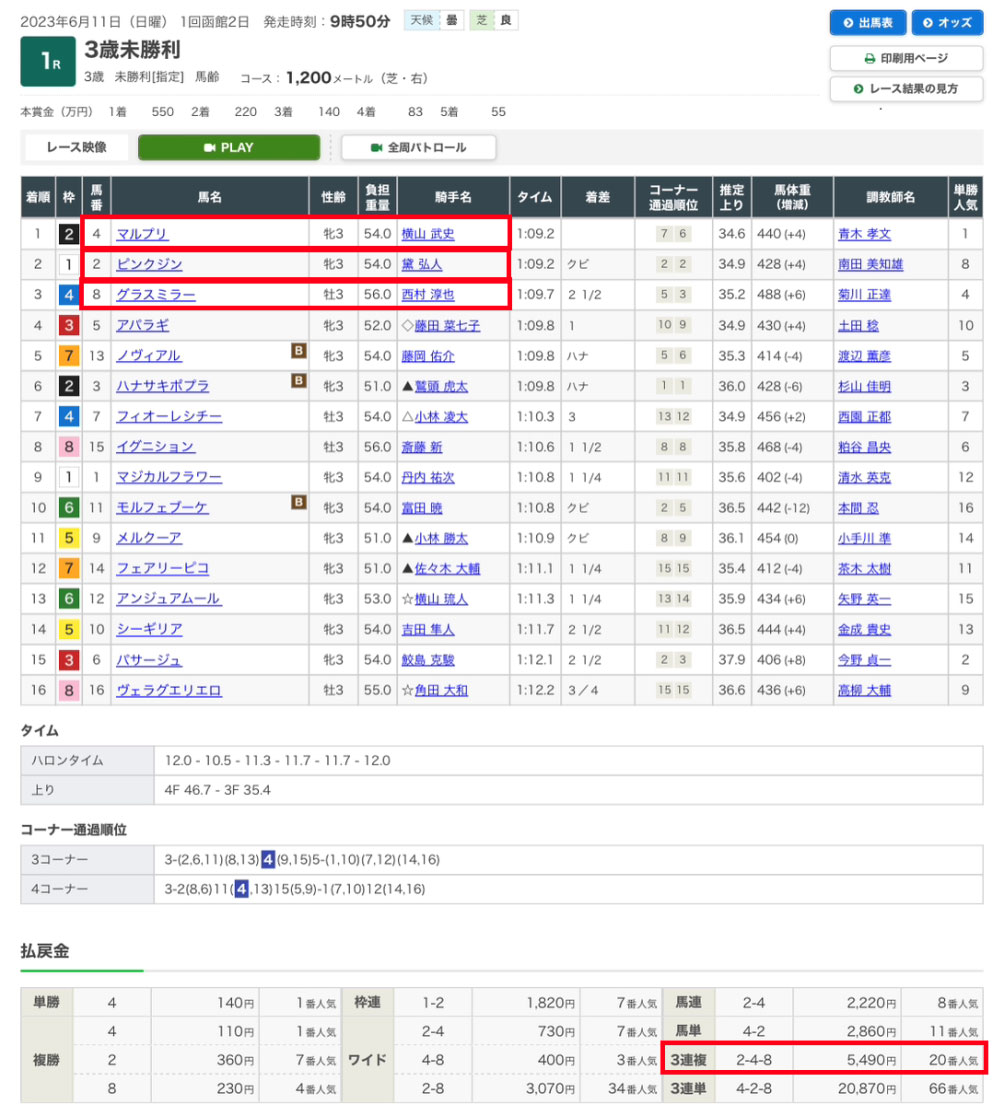Click the 印刷用ページ print page button

[906, 58]
